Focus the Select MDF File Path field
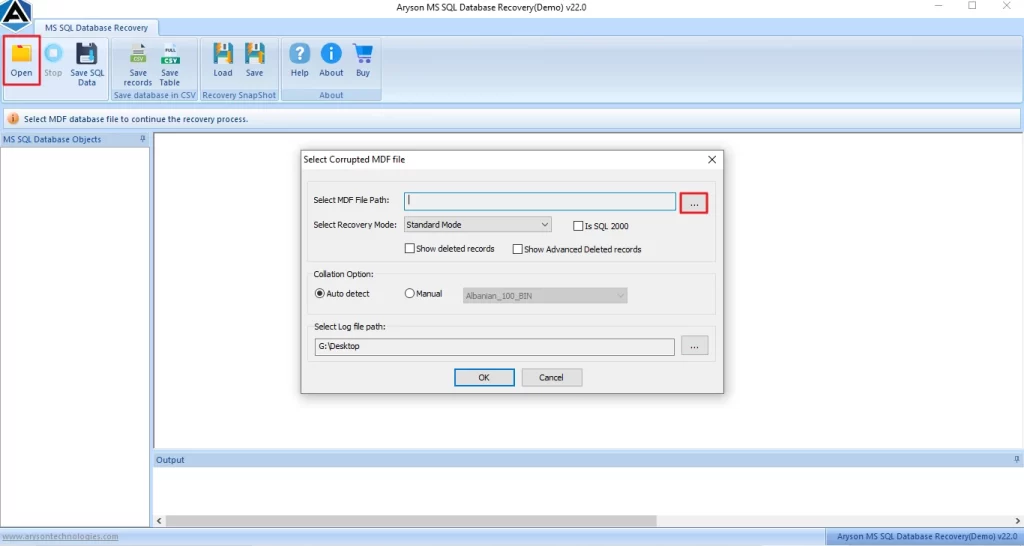This screenshot has width=1024, height=546. pyautogui.click(x=539, y=201)
